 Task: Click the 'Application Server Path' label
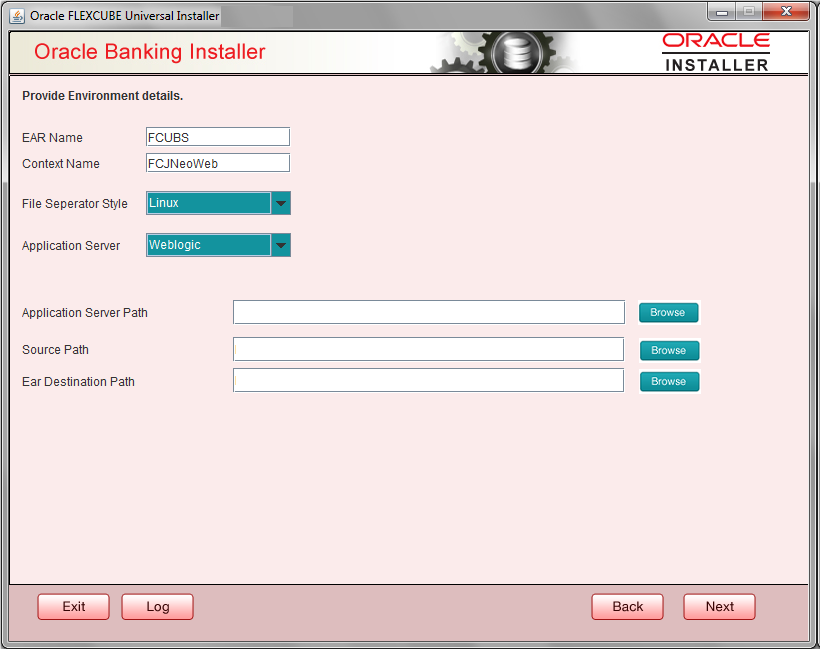click(85, 313)
